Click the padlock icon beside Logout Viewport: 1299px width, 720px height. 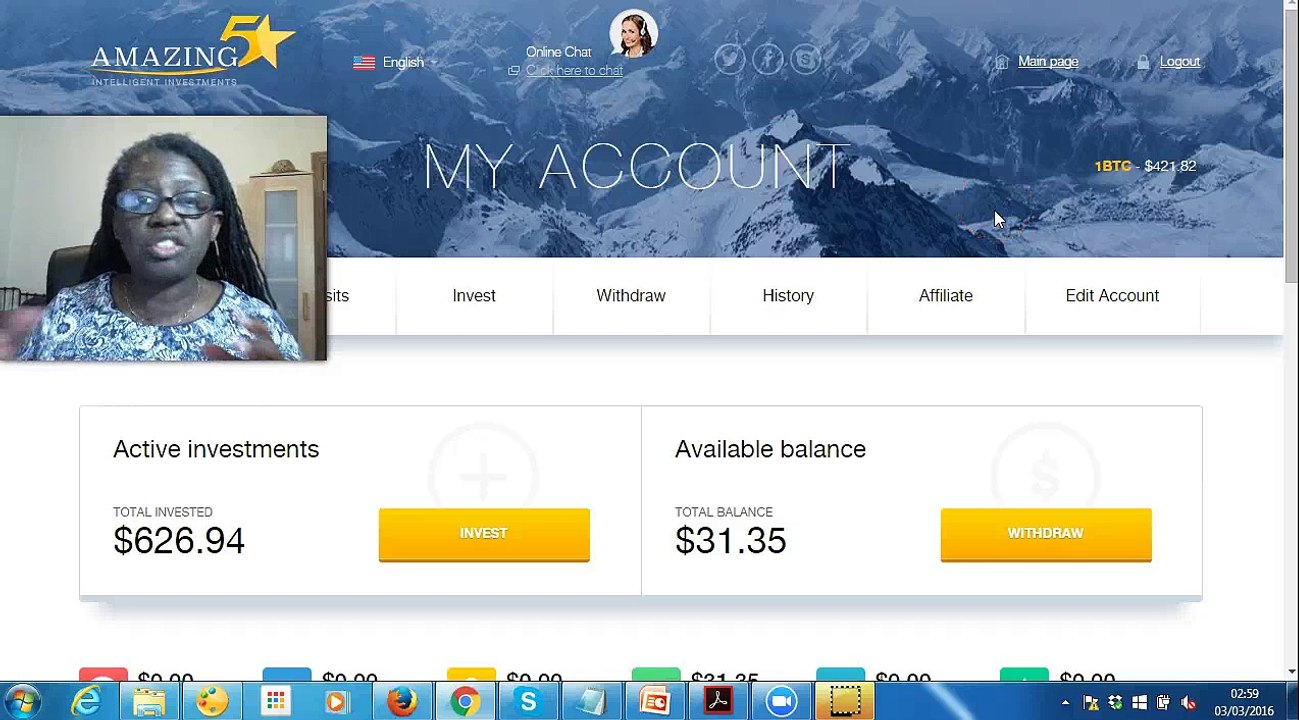1143,62
